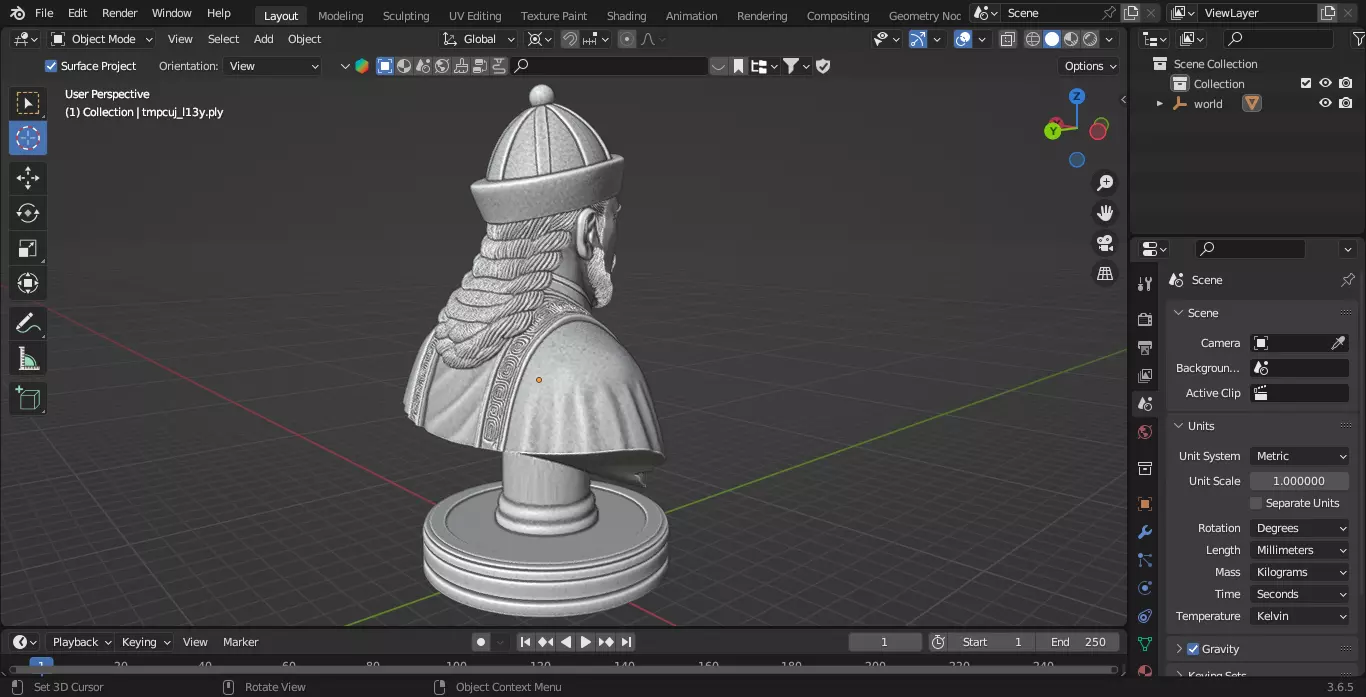1366x697 pixels.
Task: Click the pan hand viewport icon
Action: tap(1105, 213)
